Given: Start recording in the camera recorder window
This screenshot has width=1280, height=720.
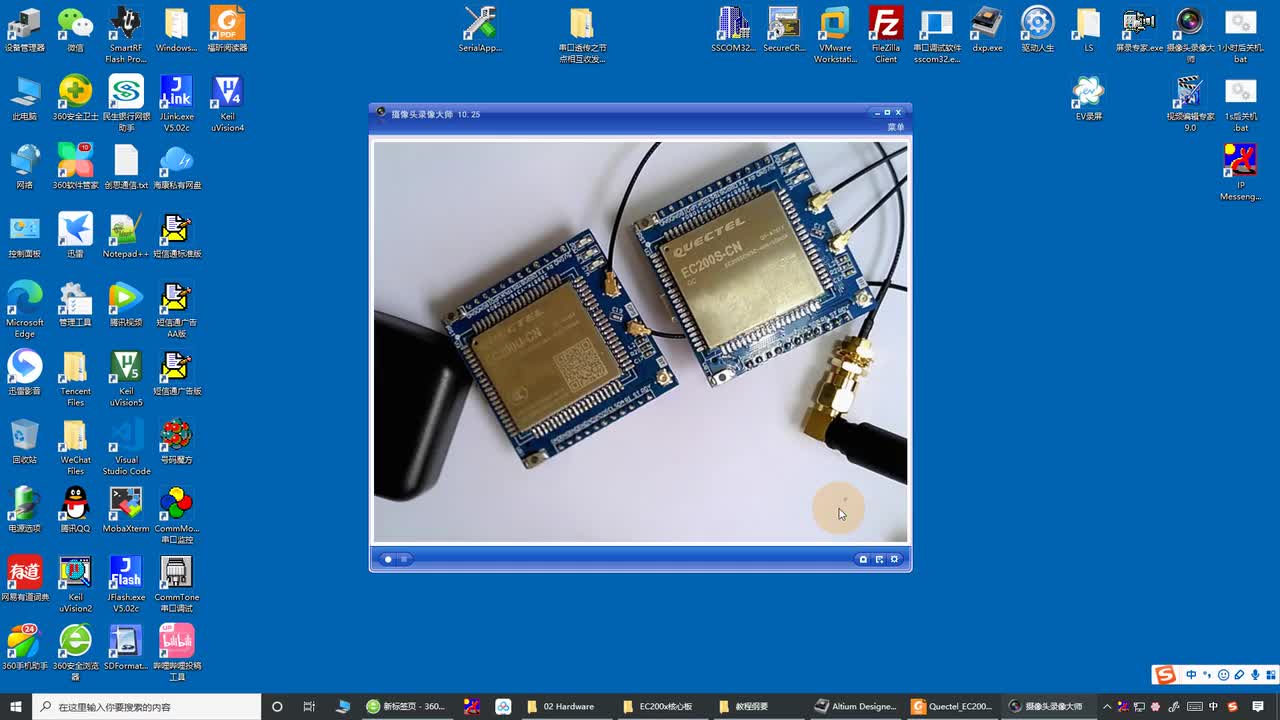Looking at the screenshot, I should (x=388, y=559).
